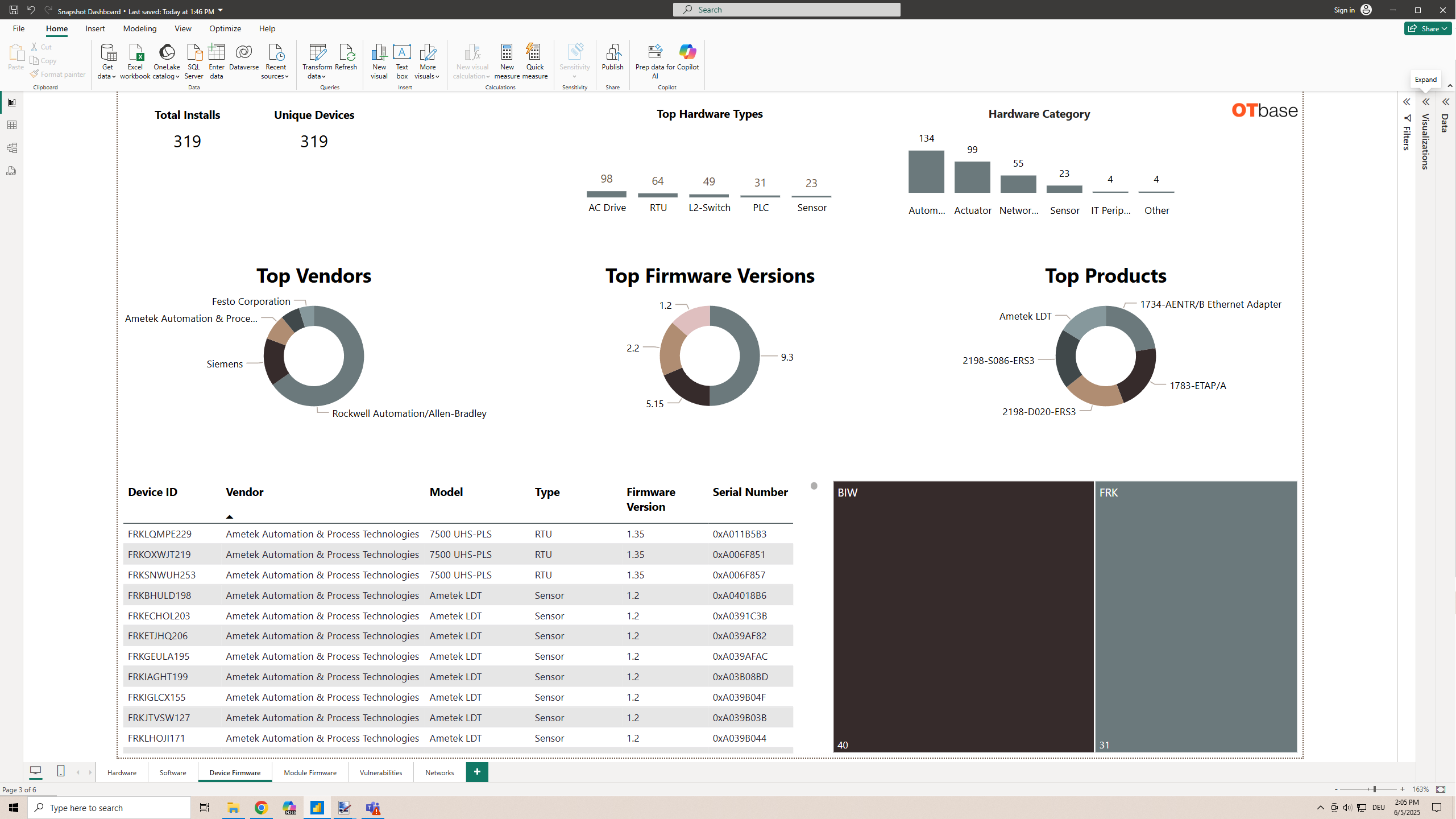Open OneLake catalog
The width and height of the screenshot is (1456, 819).
pos(167,61)
